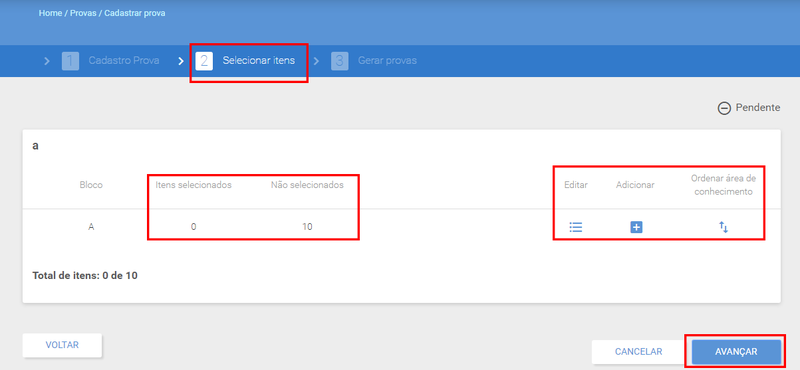Click the Pendente minus-circle status icon
Viewport: 800px width, 370px height.
[724, 108]
